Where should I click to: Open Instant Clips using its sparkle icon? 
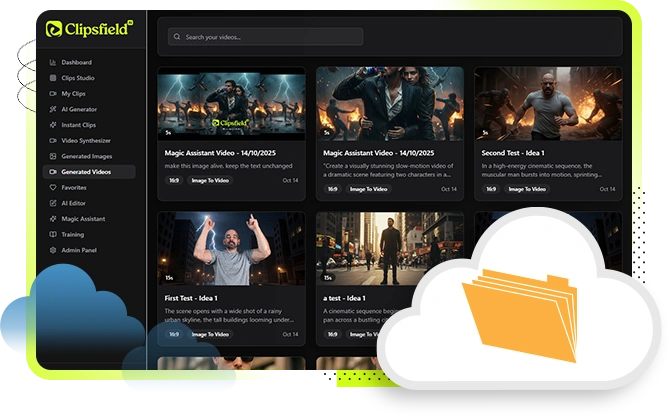[53, 125]
